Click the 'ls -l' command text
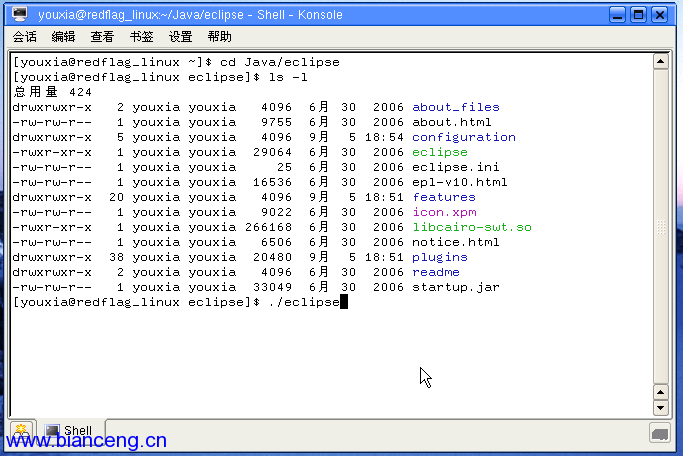683x456 pixels. [x=287, y=78]
